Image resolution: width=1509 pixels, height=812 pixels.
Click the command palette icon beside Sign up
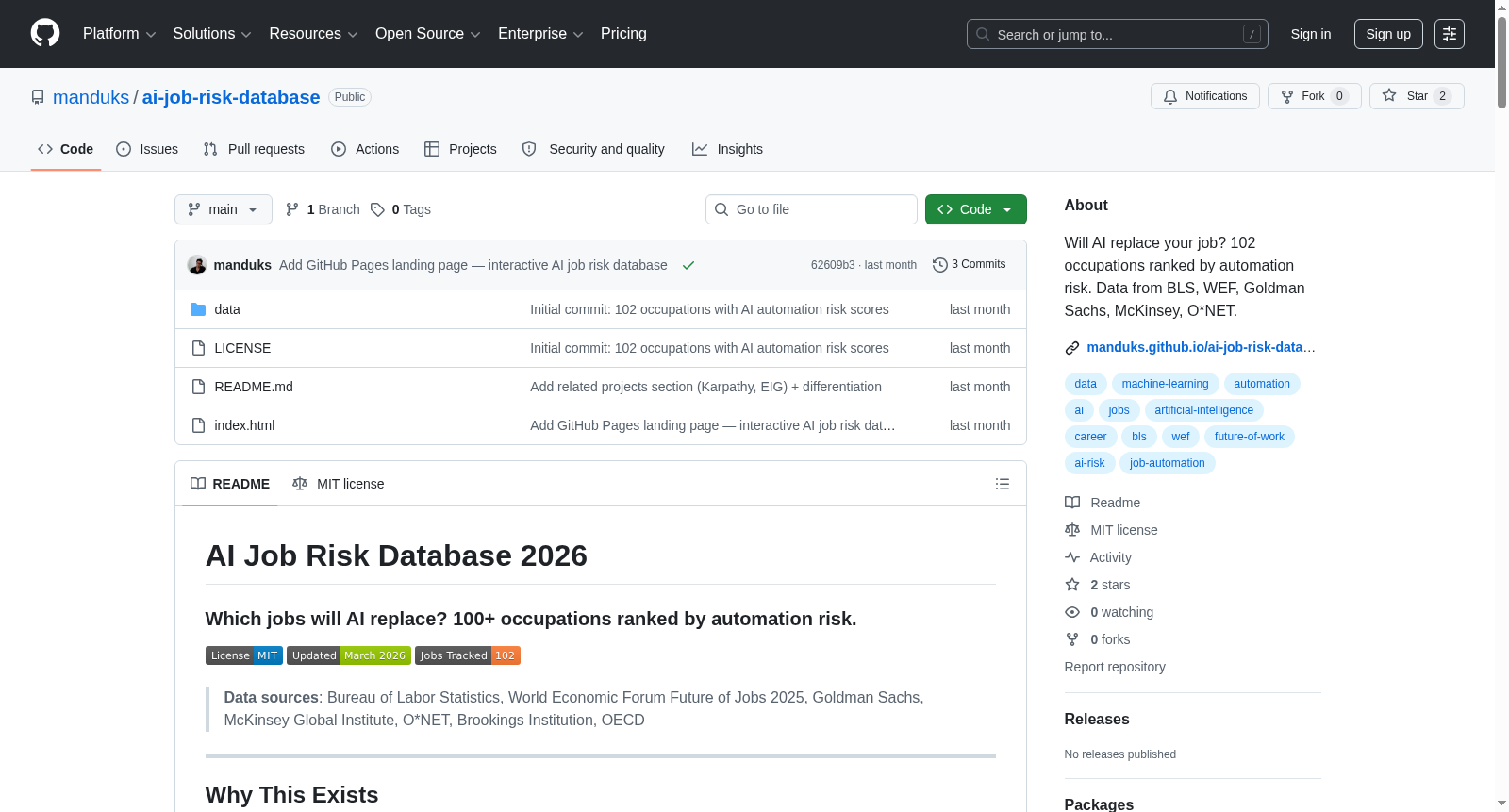coord(1450,34)
